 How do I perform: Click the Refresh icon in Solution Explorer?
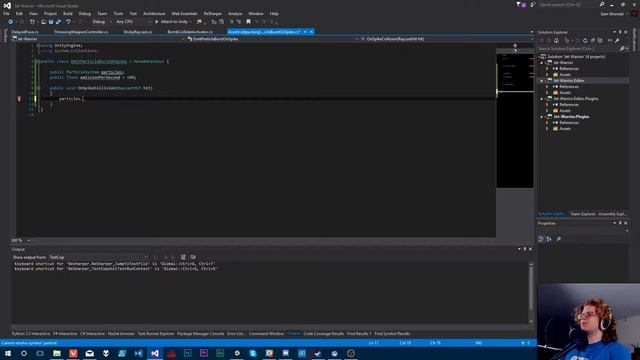(x=585, y=40)
